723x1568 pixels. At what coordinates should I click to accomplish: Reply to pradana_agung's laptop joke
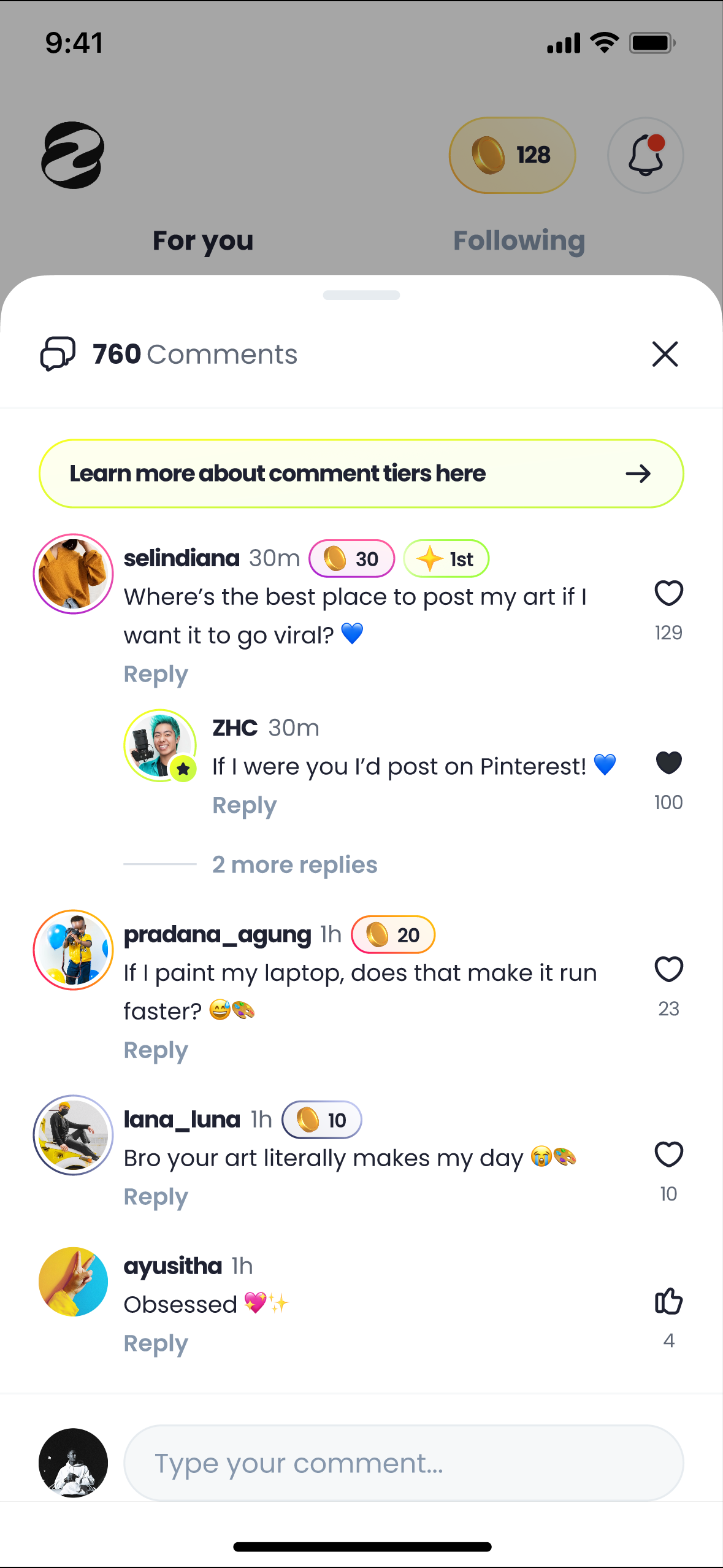[155, 1050]
